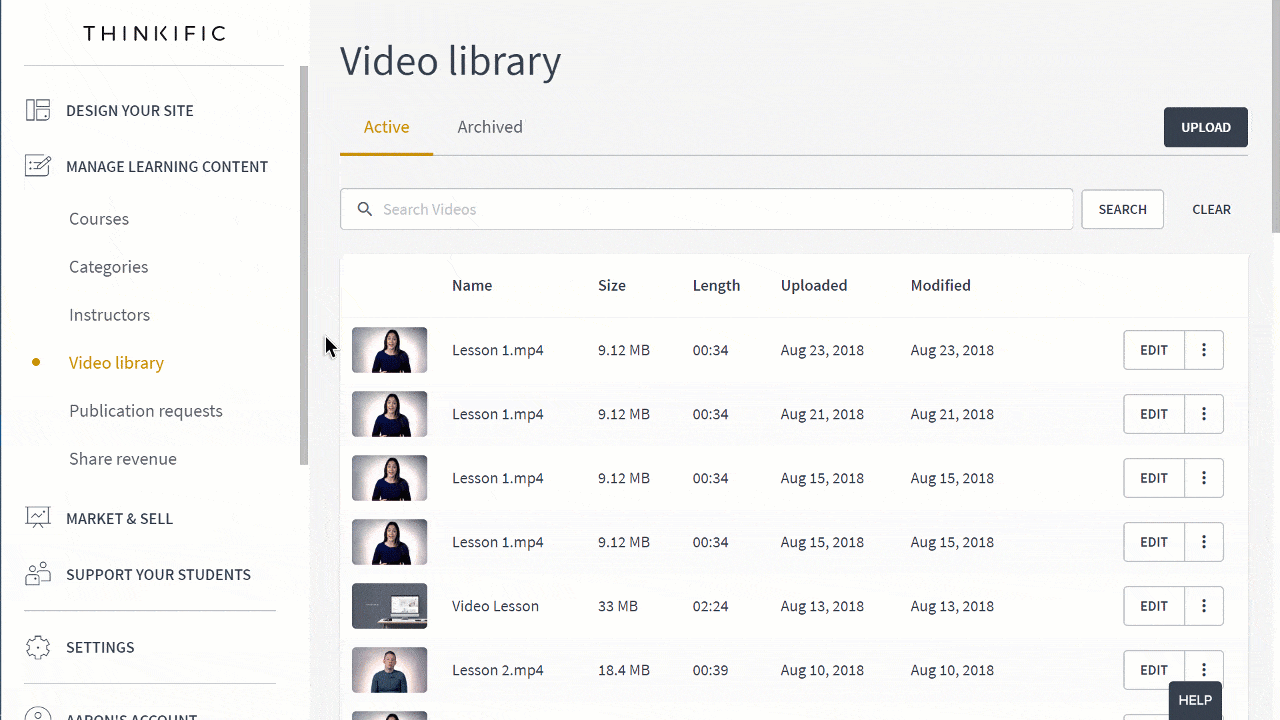Edit the Lesson 2.mp4 video
Image resolution: width=1280 pixels, height=720 pixels.
coord(1154,670)
